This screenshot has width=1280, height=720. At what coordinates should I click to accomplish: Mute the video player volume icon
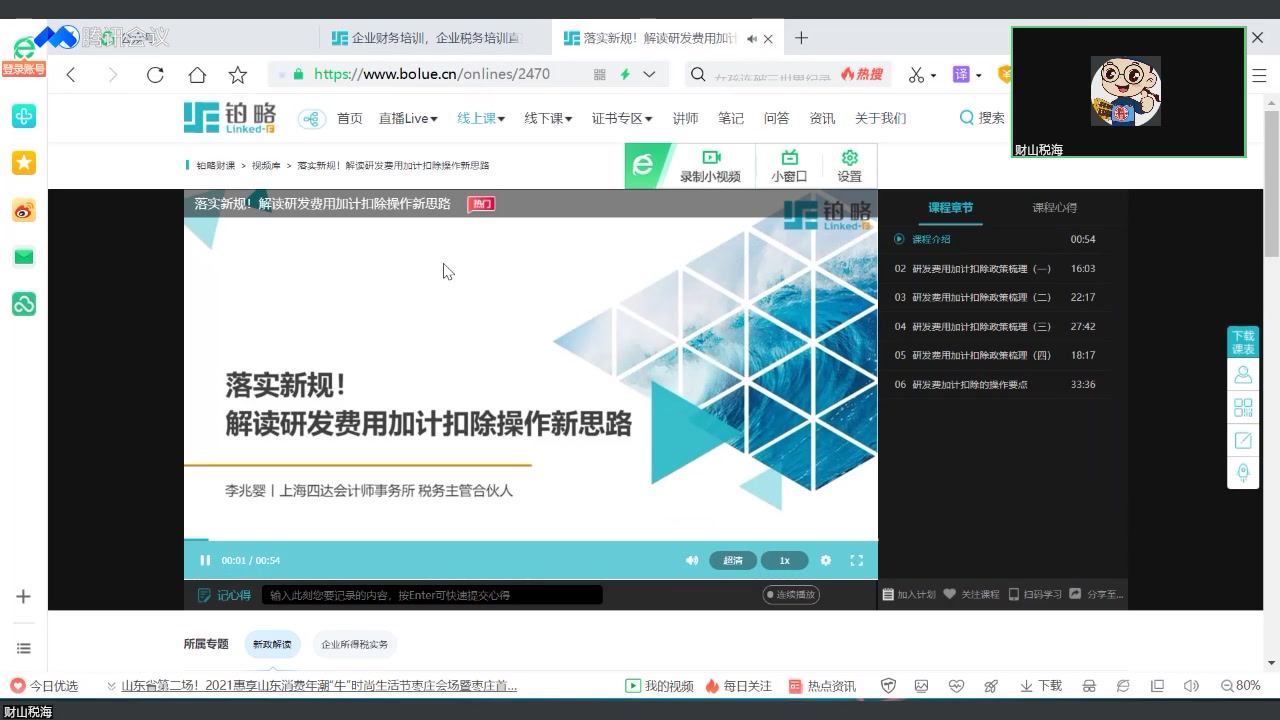pos(691,560)
